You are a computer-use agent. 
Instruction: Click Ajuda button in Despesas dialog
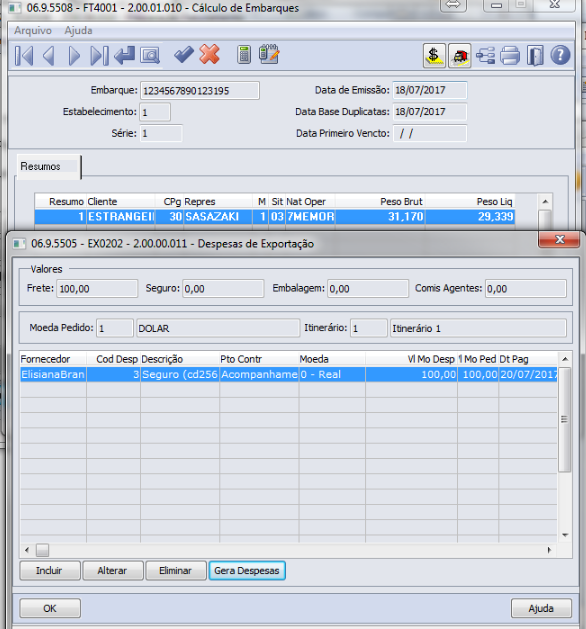coord(541,608)
